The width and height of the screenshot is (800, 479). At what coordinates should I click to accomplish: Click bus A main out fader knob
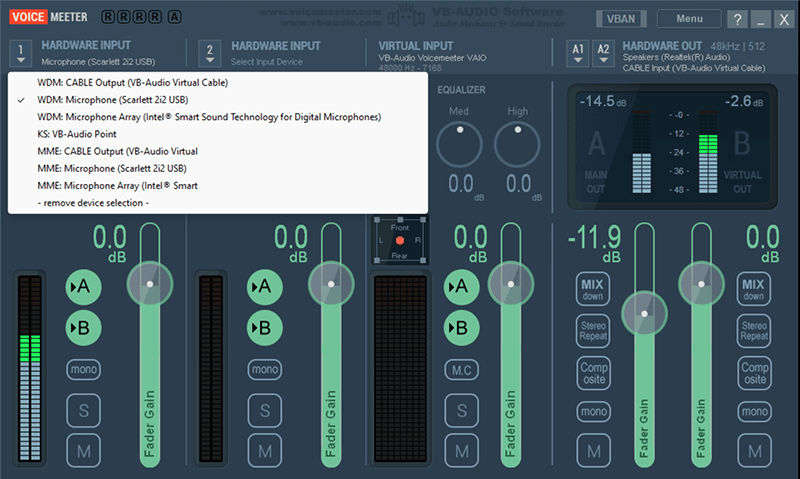click(644, 314)
